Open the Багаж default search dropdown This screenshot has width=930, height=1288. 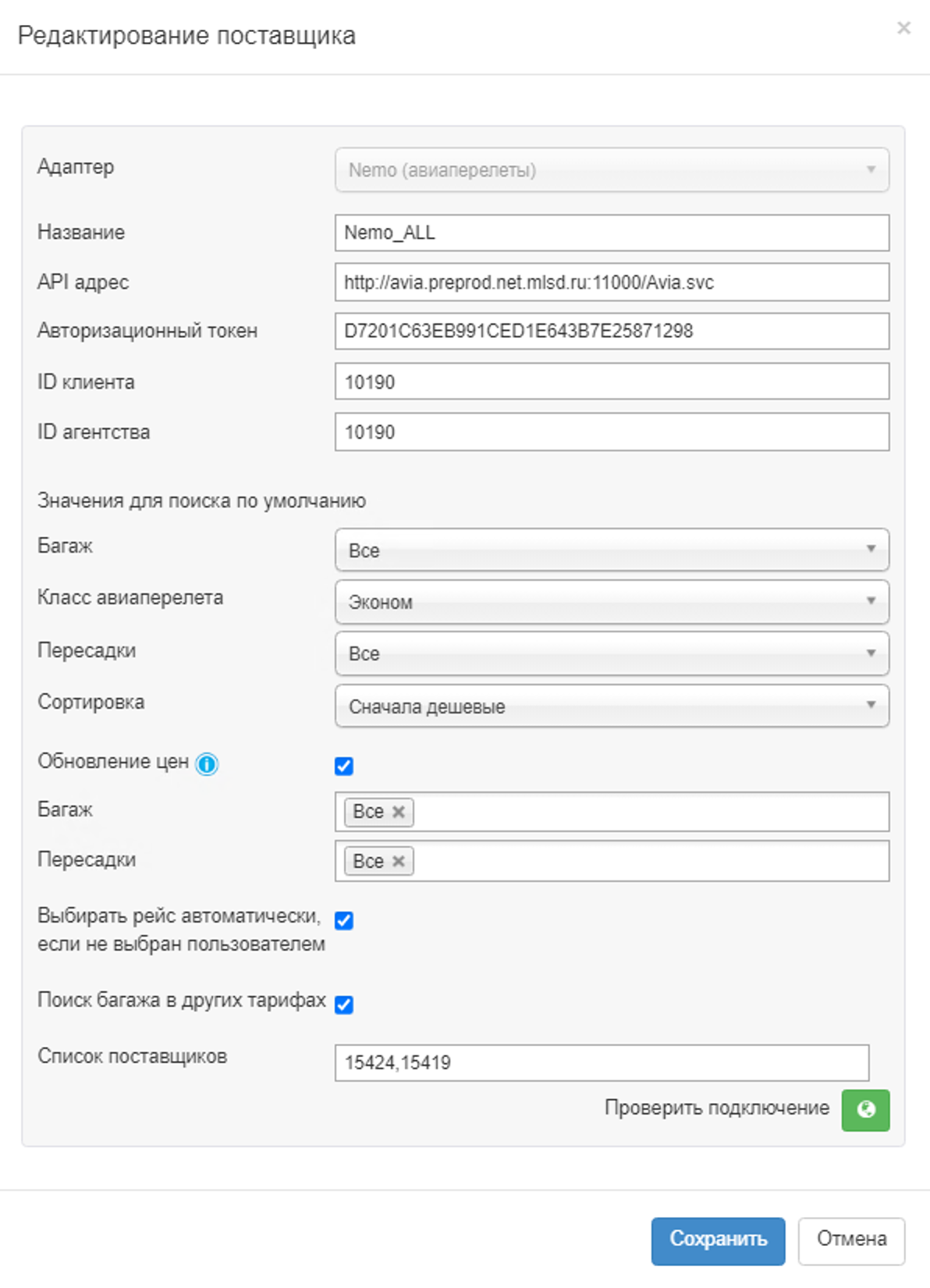(612, 550)
